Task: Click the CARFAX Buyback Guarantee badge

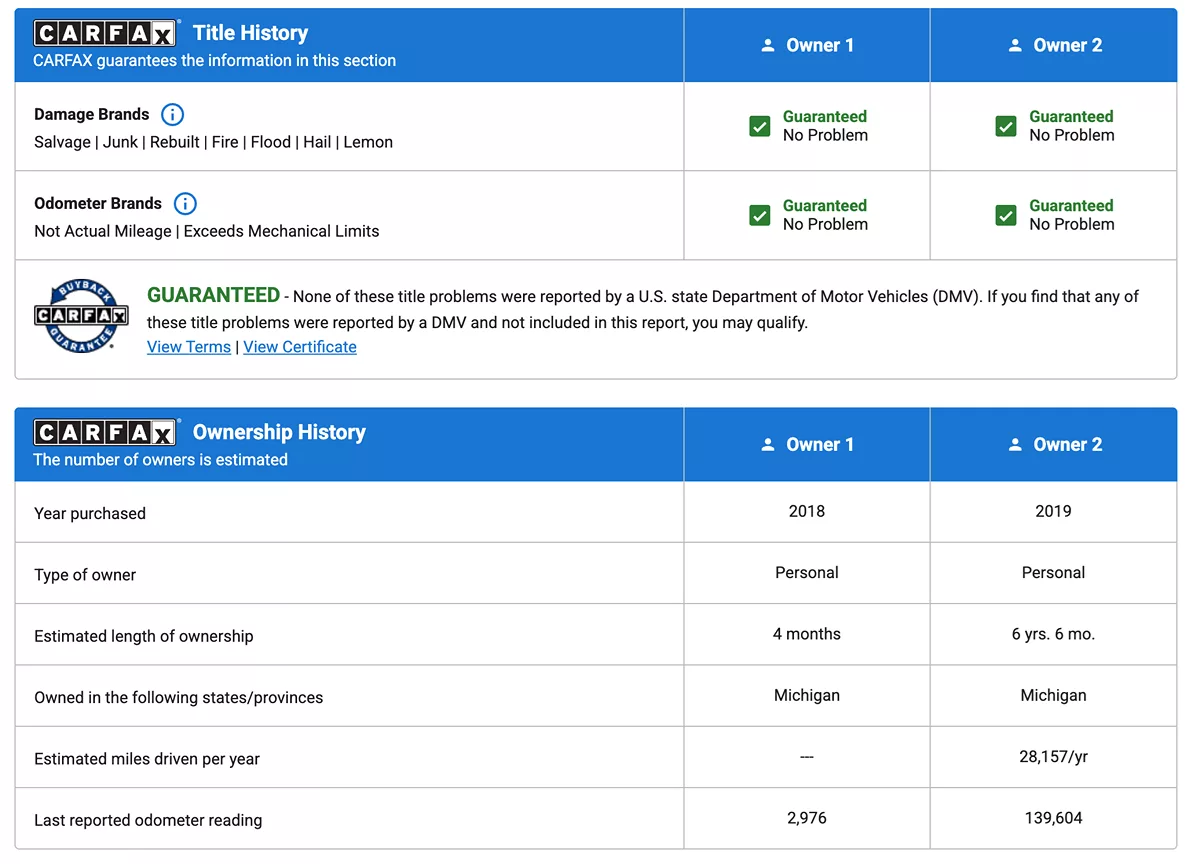Action: pyautogui.click(x=81, y=316)
